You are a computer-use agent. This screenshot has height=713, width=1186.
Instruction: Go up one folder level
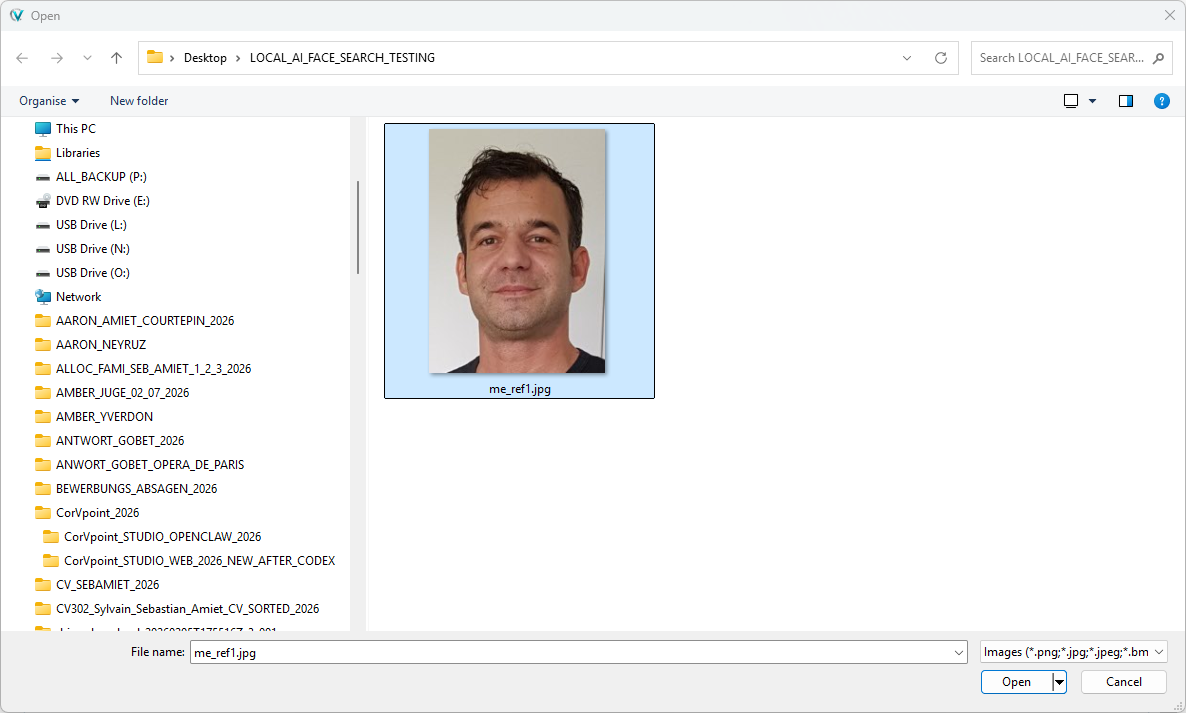116,57
